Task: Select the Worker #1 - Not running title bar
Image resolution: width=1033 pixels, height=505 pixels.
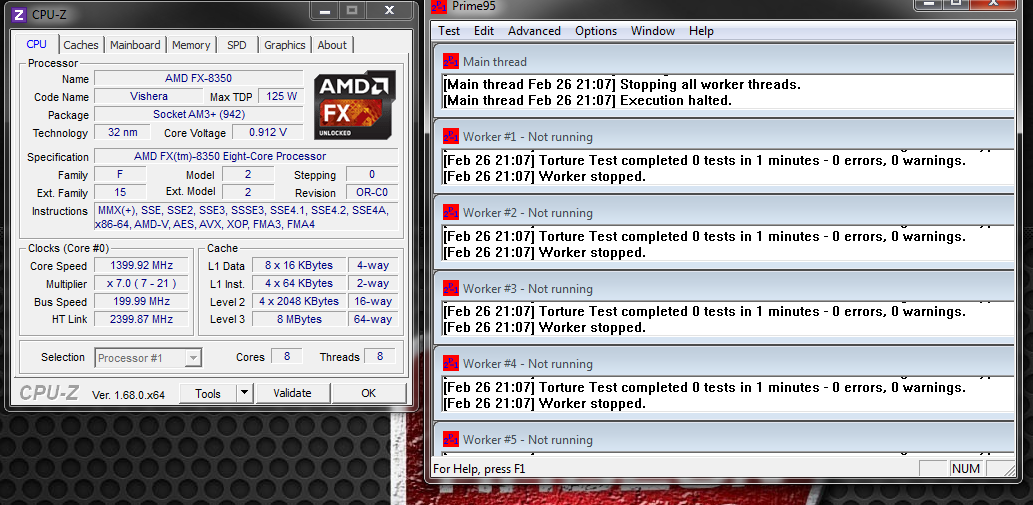Action: [723, 137]
